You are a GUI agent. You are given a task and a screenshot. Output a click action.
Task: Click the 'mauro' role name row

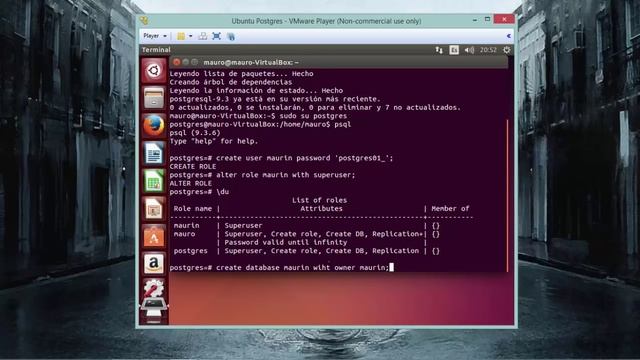184,234
